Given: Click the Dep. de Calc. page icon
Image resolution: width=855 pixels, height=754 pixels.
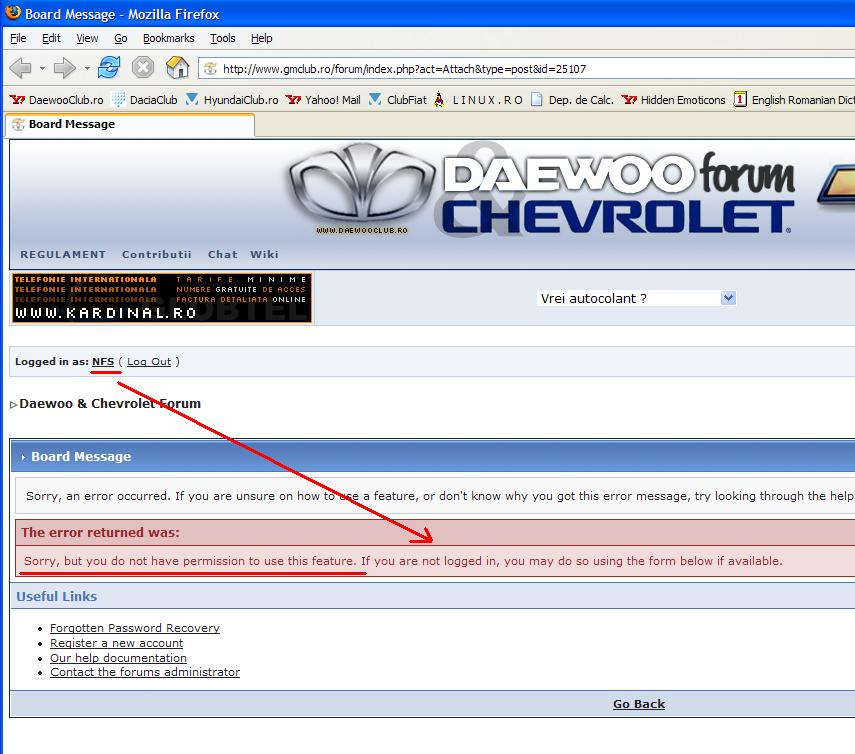Looking at the screenshot, I should [x=537, y=100].
